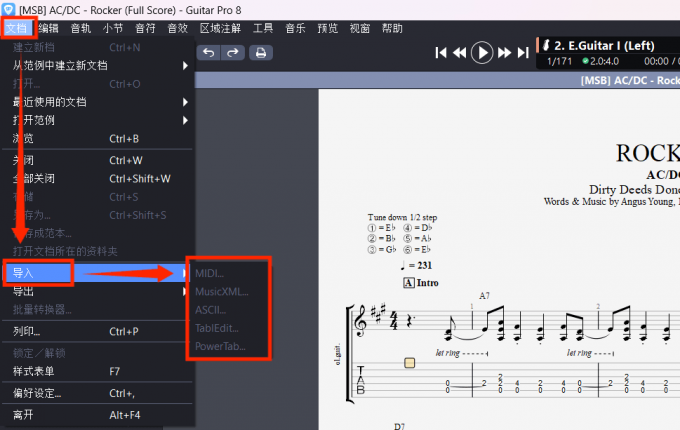Click the 2. E.Guitar I (Left) track name

[x=607, y=46]
